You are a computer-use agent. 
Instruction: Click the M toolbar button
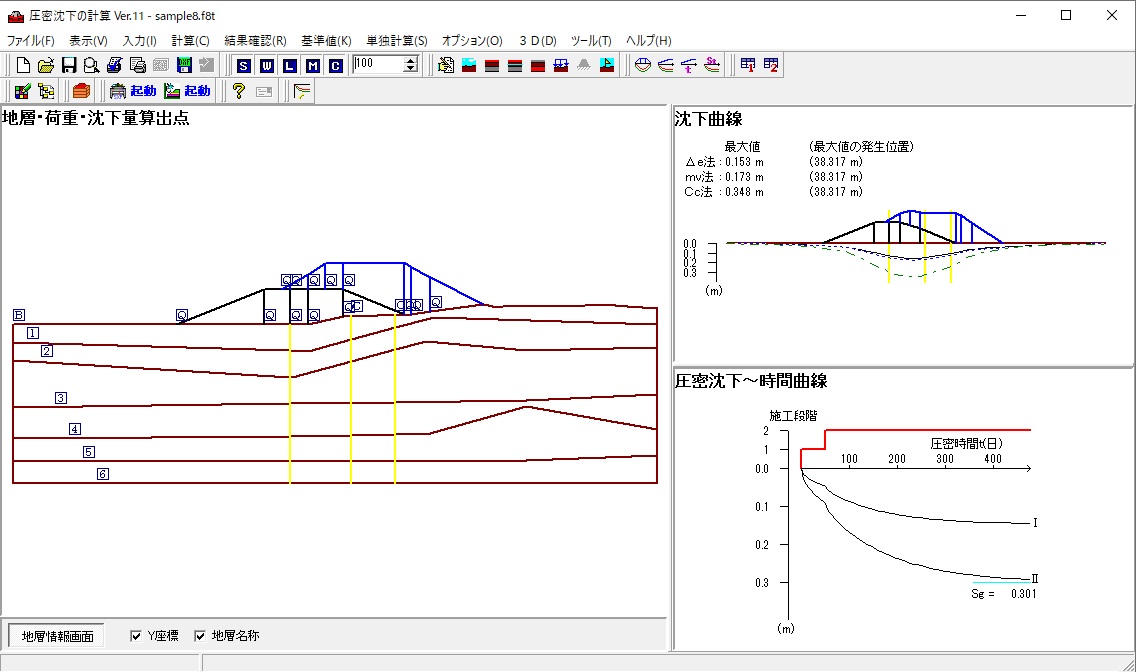(313, 65)
